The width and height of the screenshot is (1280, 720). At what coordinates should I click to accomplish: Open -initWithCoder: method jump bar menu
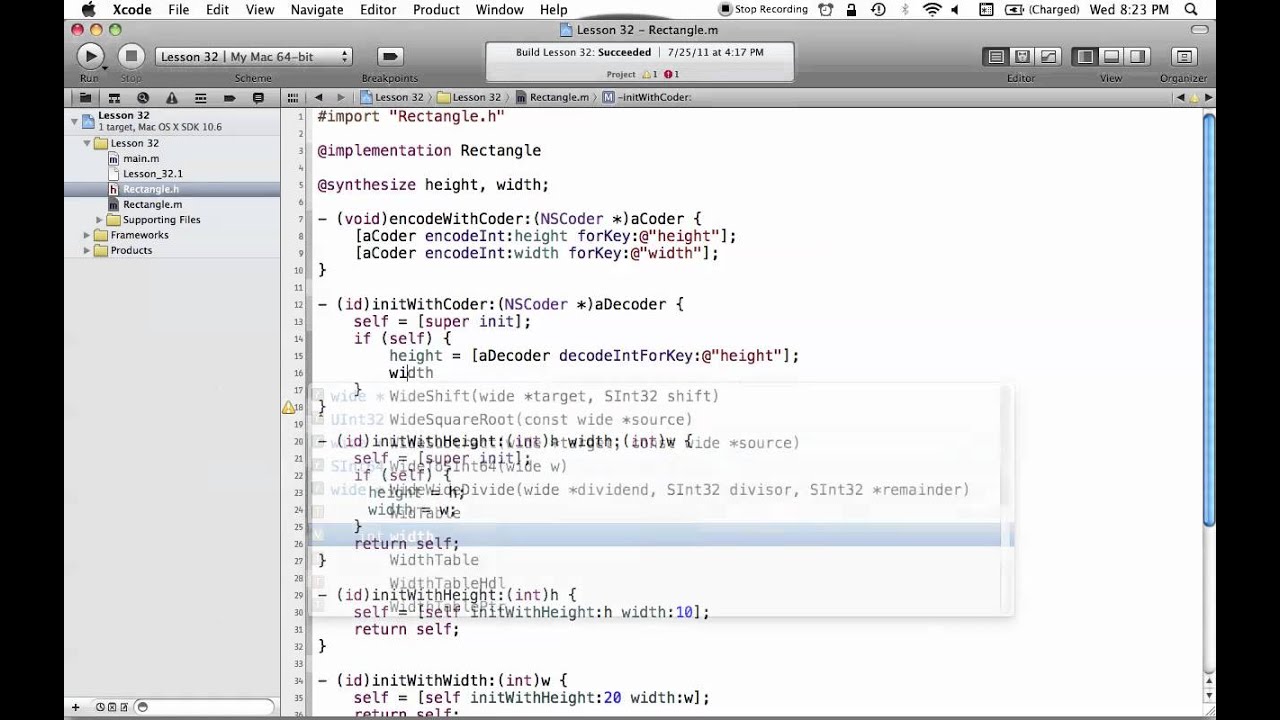(x=647, y=98)
